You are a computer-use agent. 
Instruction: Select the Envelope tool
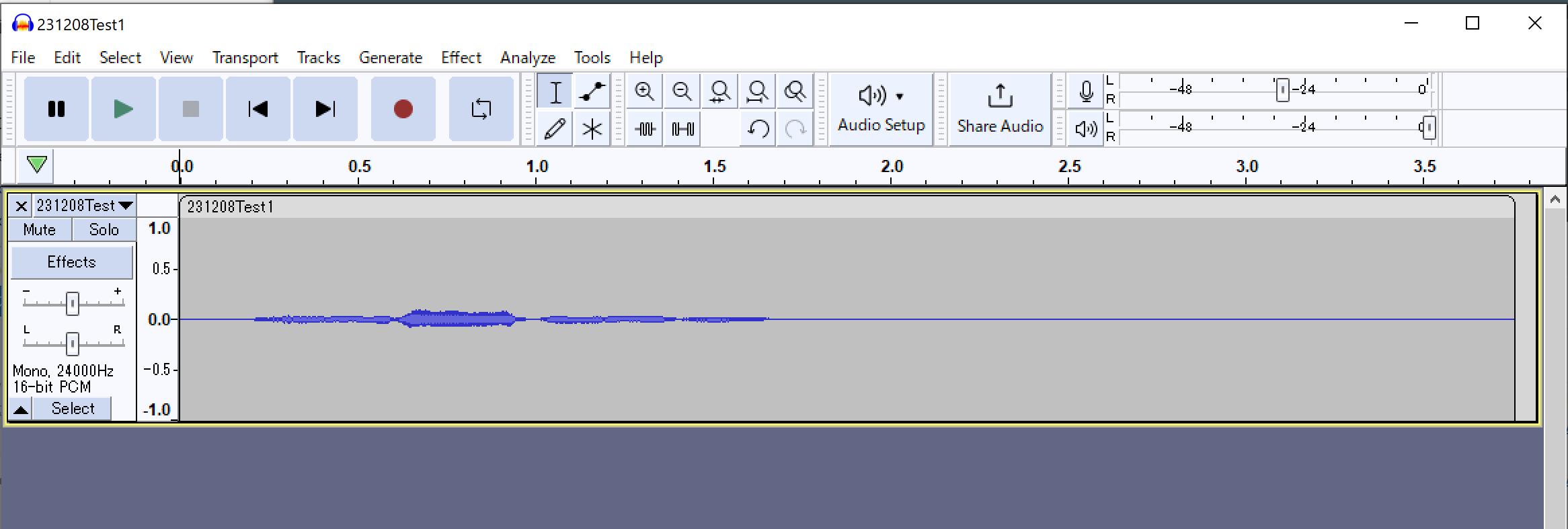pyautogui.click(x=592, y=91)
